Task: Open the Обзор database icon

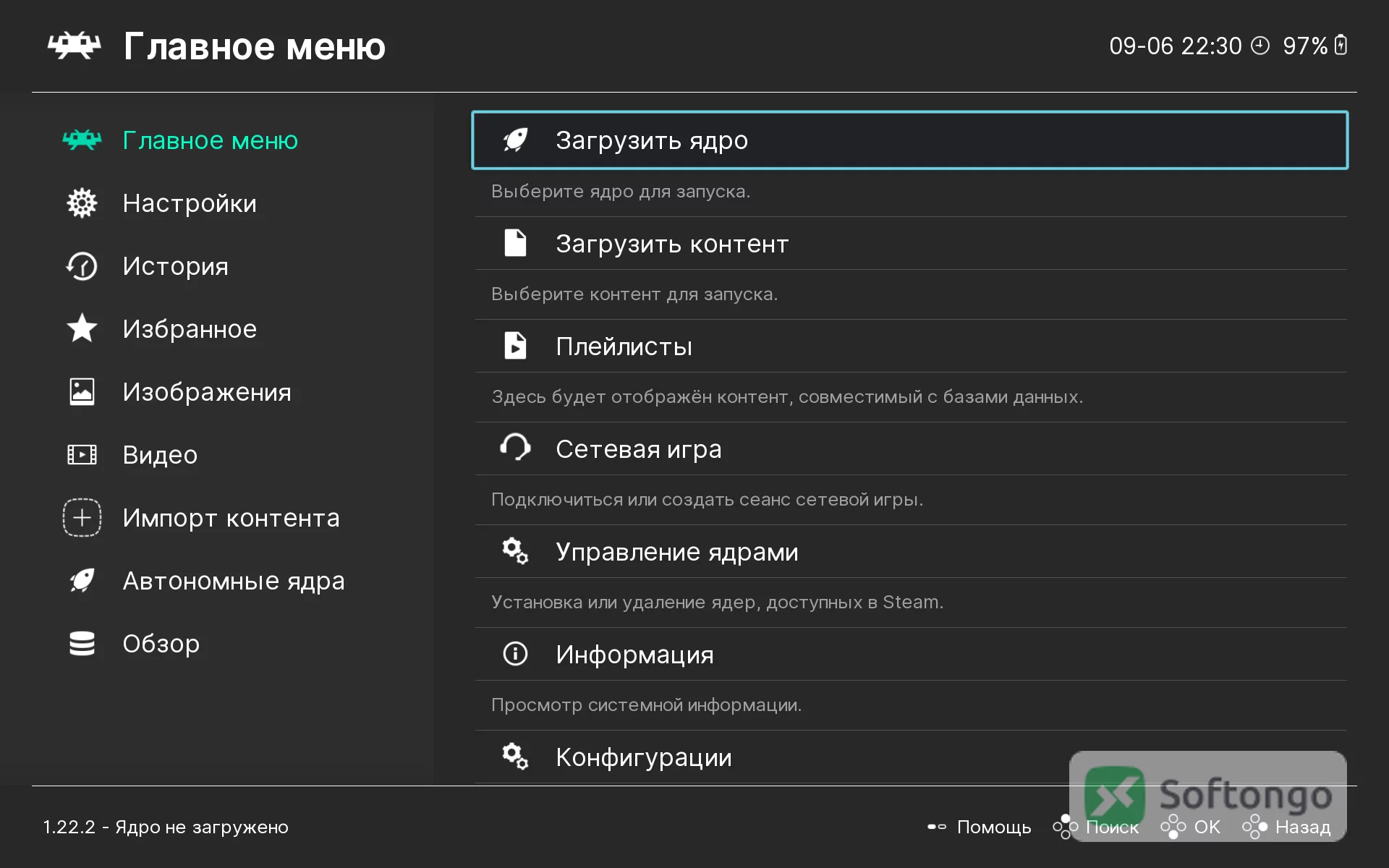Action: [x=82, y=643]
